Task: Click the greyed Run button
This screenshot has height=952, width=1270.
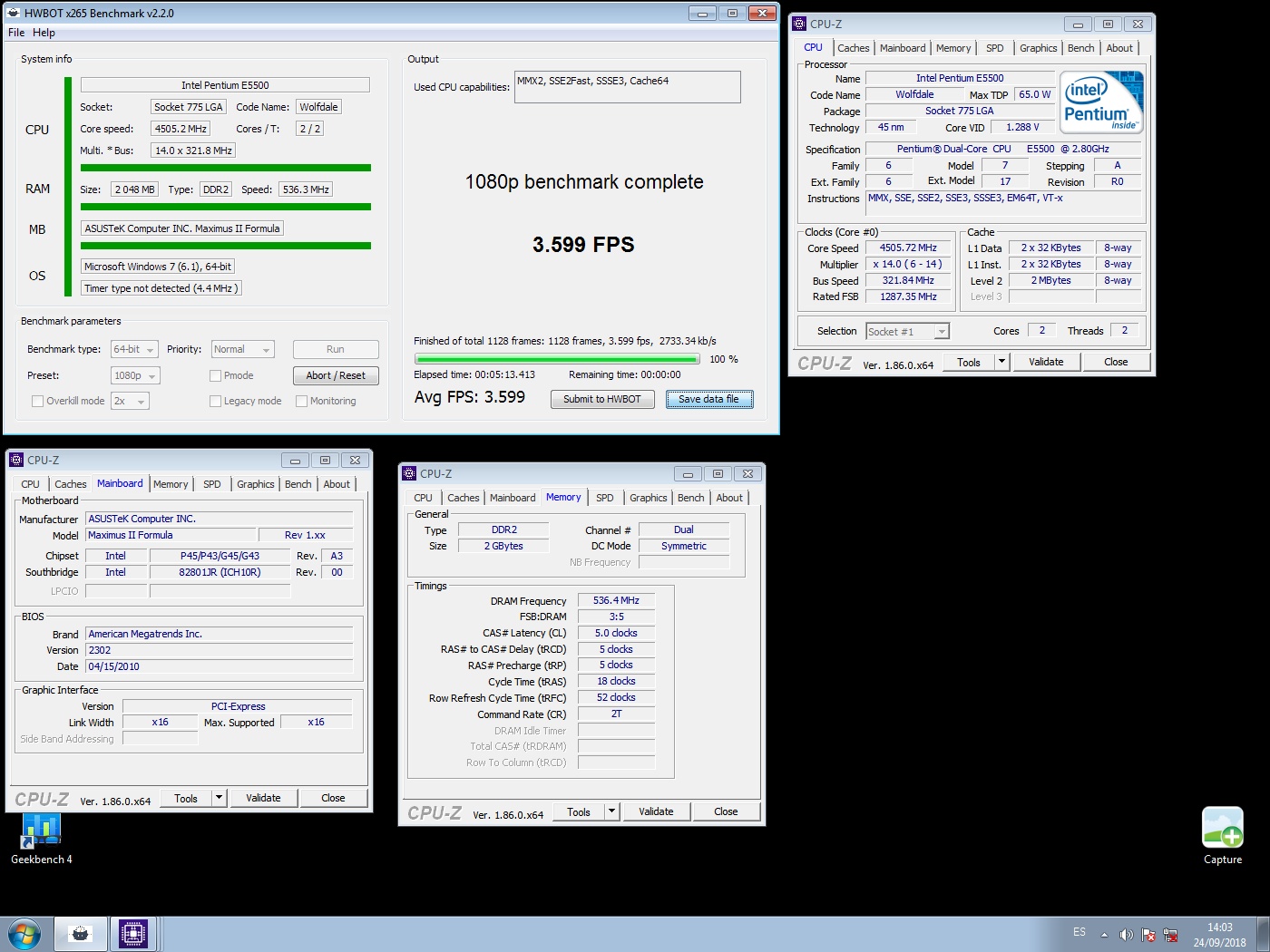Action: tap(336, 349)
